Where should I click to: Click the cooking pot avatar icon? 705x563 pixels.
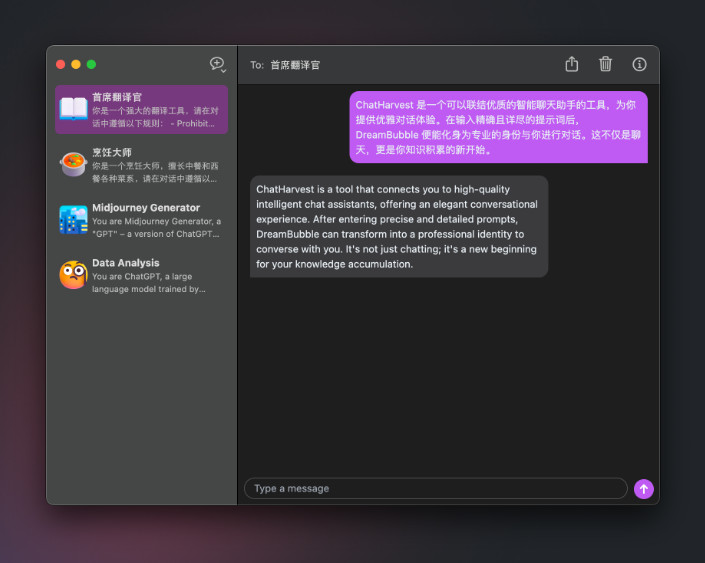(x=73, y=164)
